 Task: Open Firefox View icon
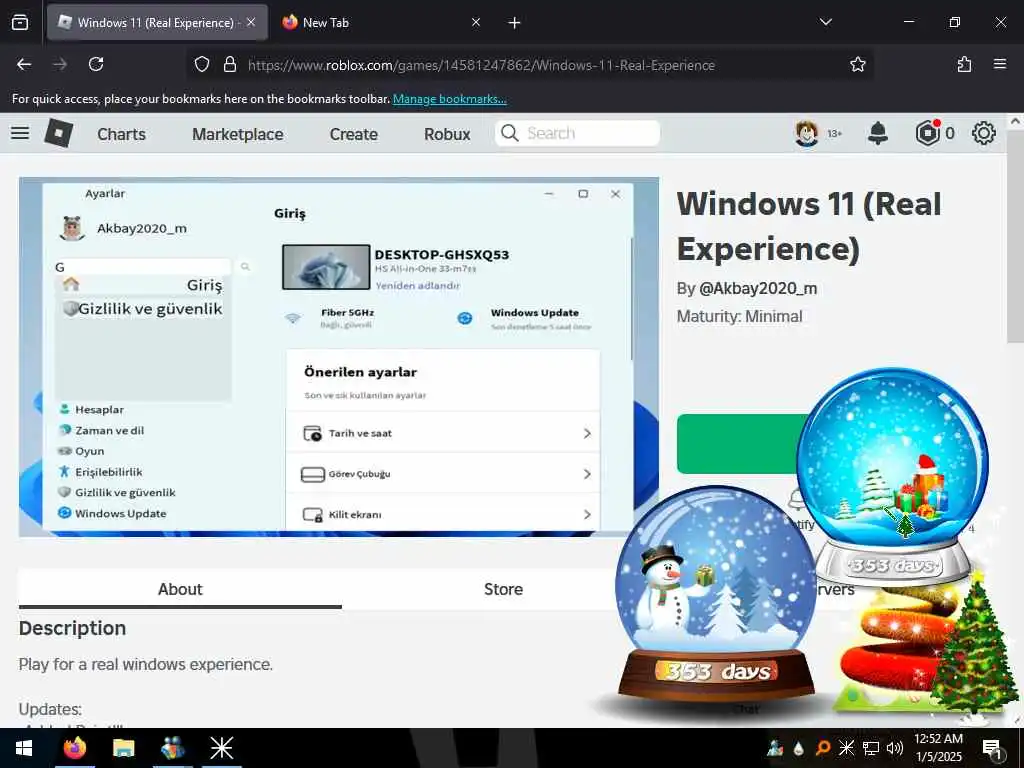click(x=20, y=22)
